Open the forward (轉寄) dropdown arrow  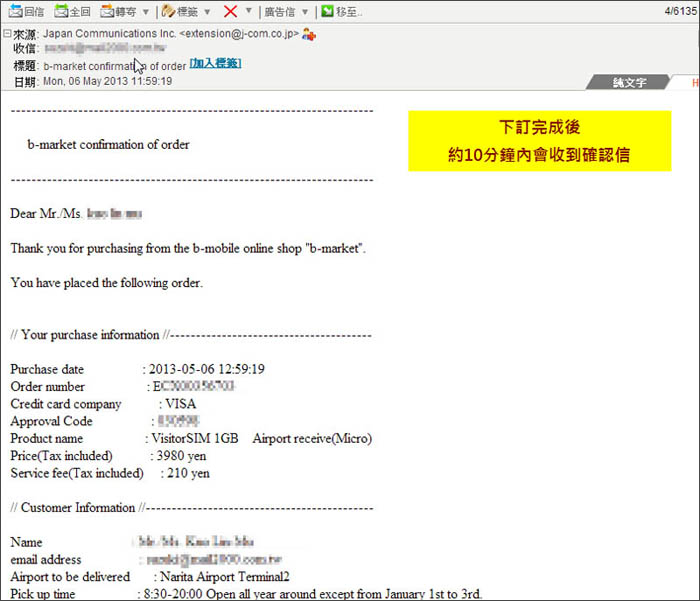(146, 12)
